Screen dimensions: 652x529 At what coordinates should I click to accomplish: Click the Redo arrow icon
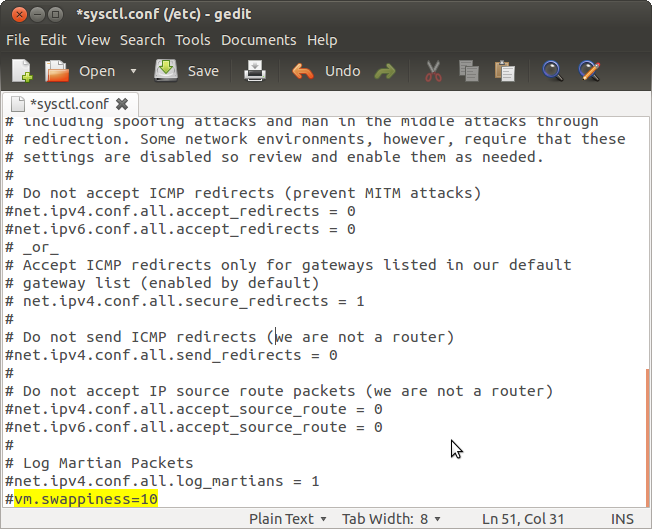coord(384,71)
